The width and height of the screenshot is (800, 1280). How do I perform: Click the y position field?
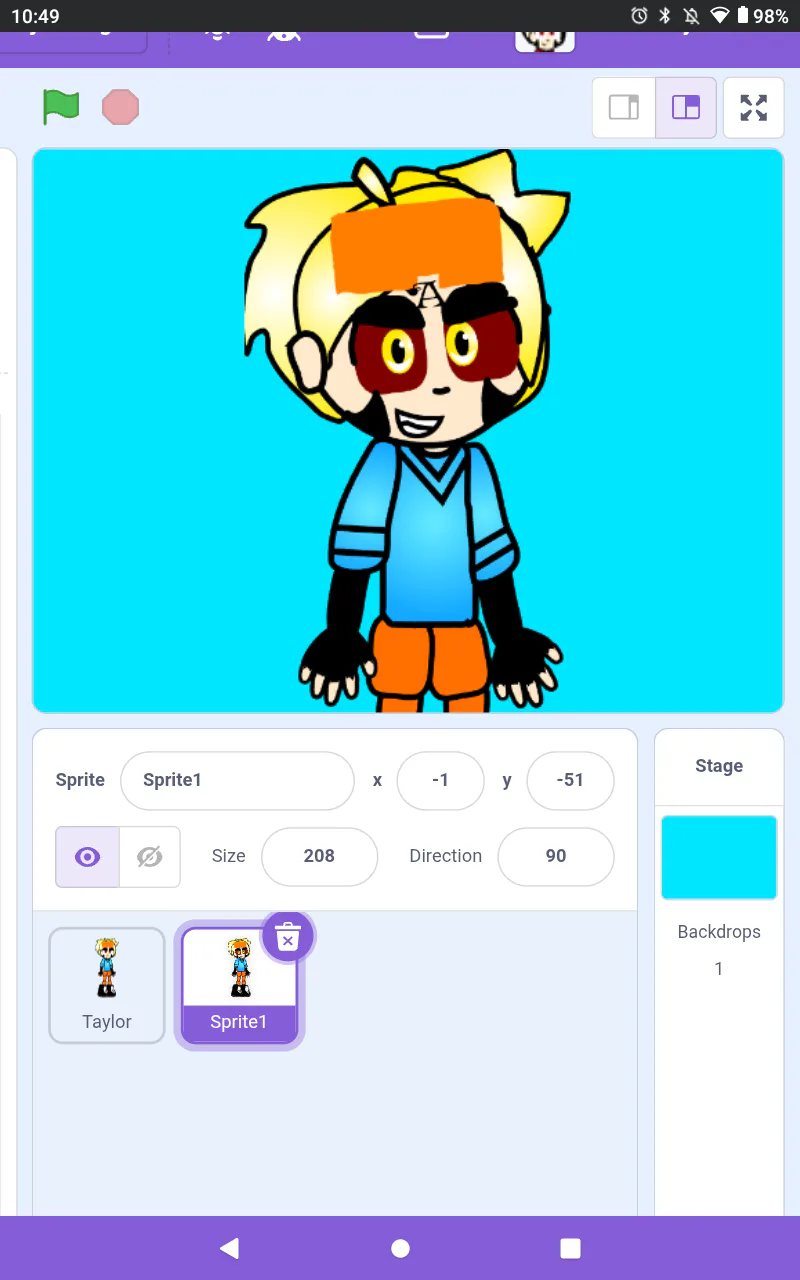coord(570,780)
